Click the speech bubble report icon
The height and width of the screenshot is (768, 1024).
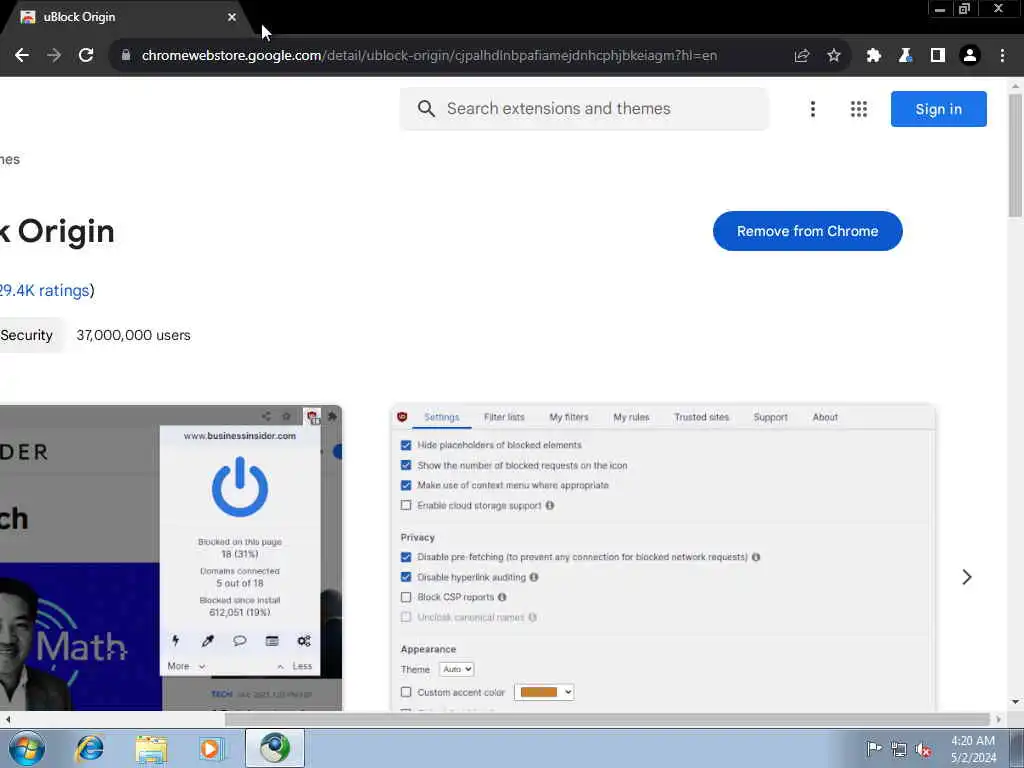pos(240,640)
